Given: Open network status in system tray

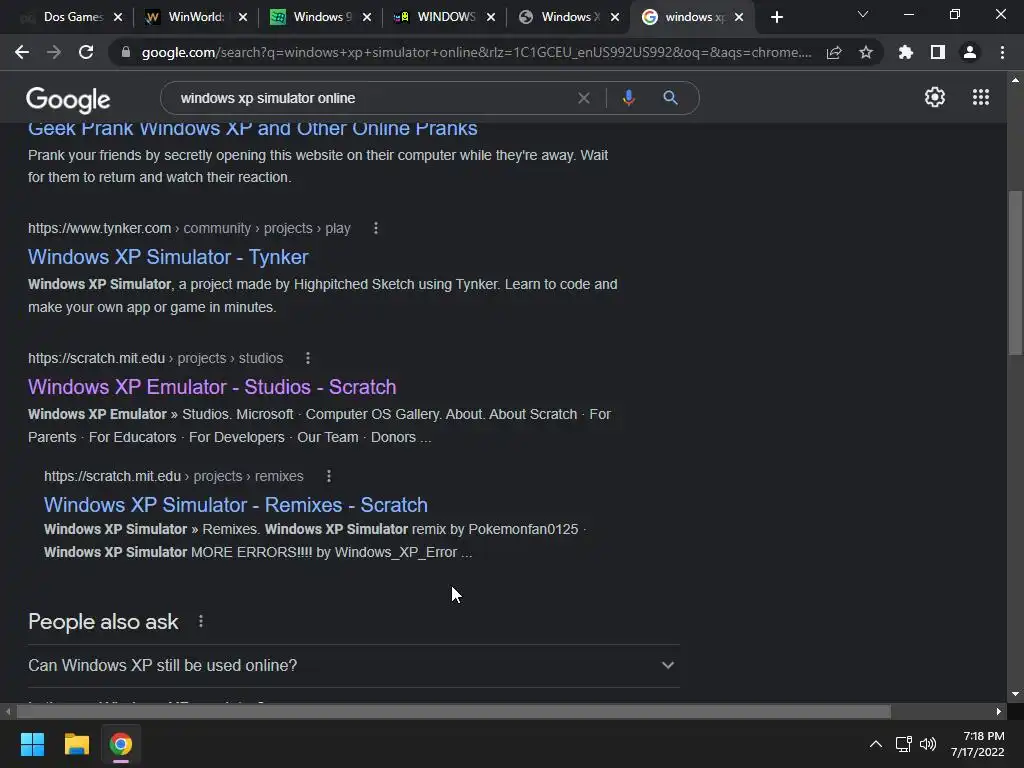Looking at the screenshot, I should click(904, 744).
